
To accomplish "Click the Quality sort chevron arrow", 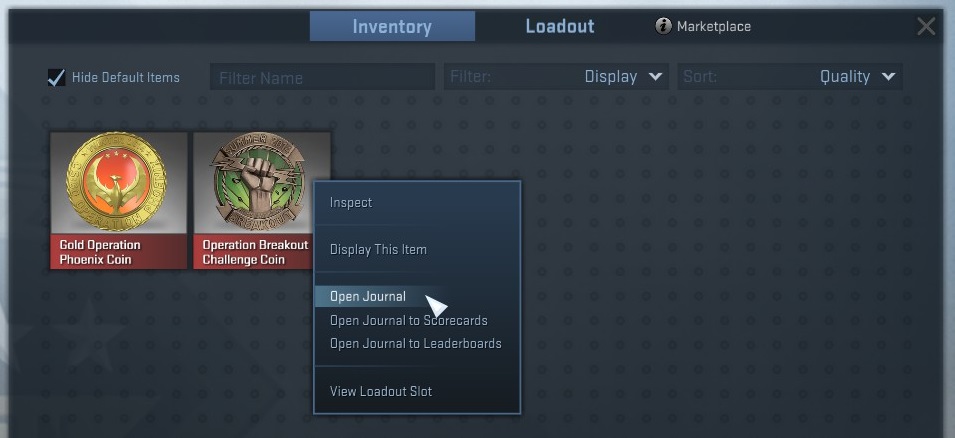I will (x=889, y=77).
